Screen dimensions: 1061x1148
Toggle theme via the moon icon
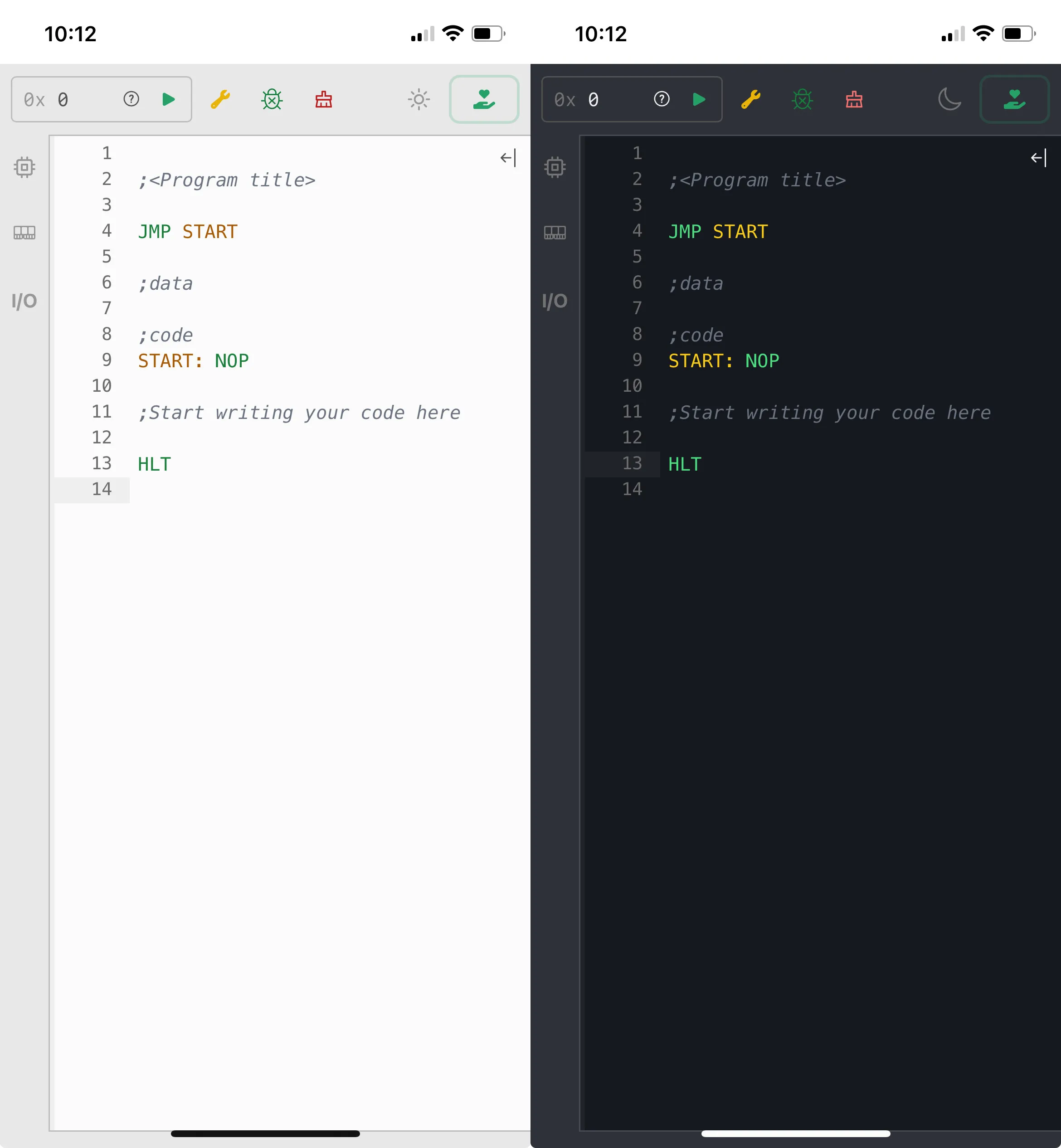click(x=949, y=99)
